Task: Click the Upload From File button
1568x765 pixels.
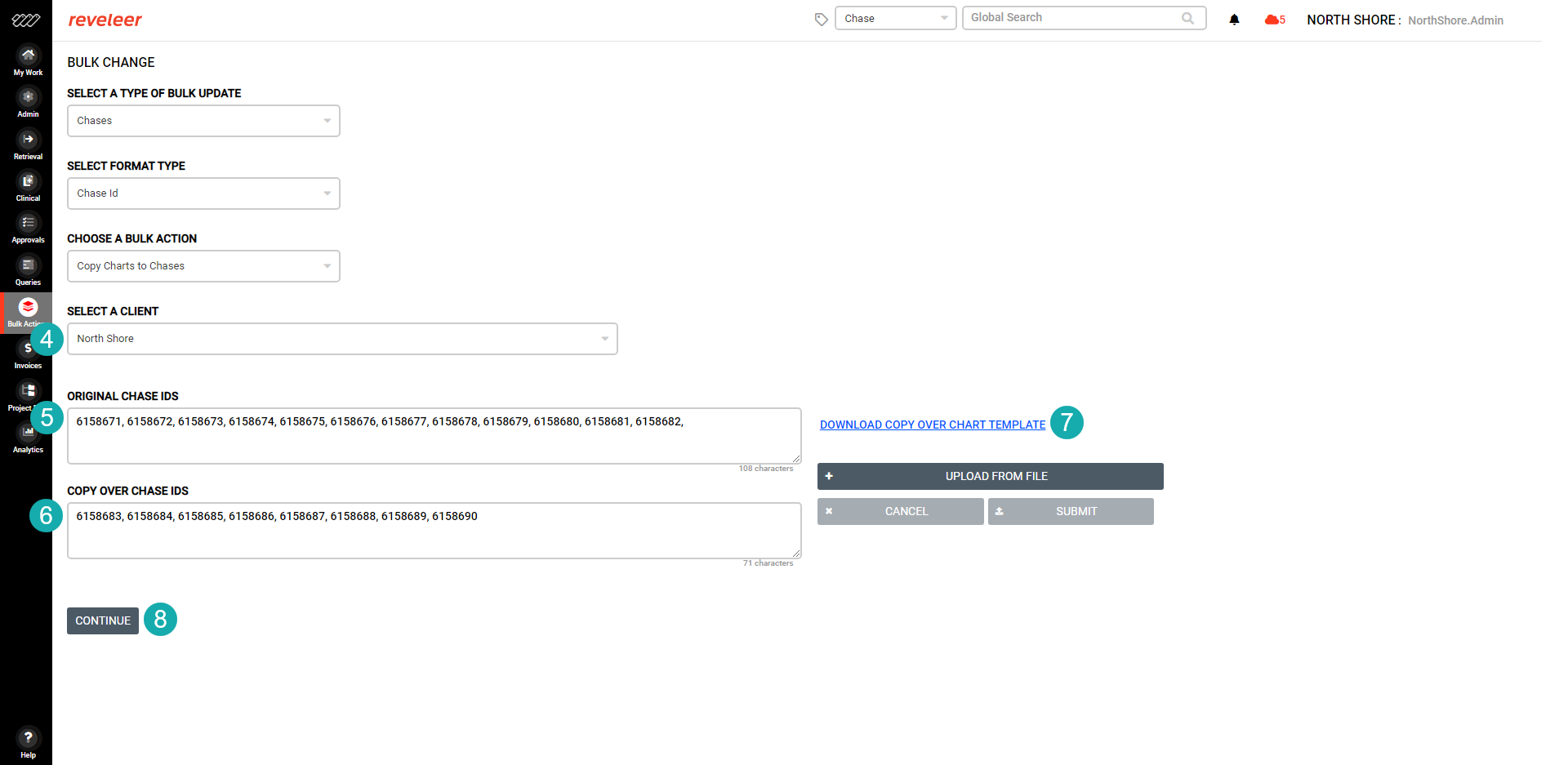Action: pos(990,476)
